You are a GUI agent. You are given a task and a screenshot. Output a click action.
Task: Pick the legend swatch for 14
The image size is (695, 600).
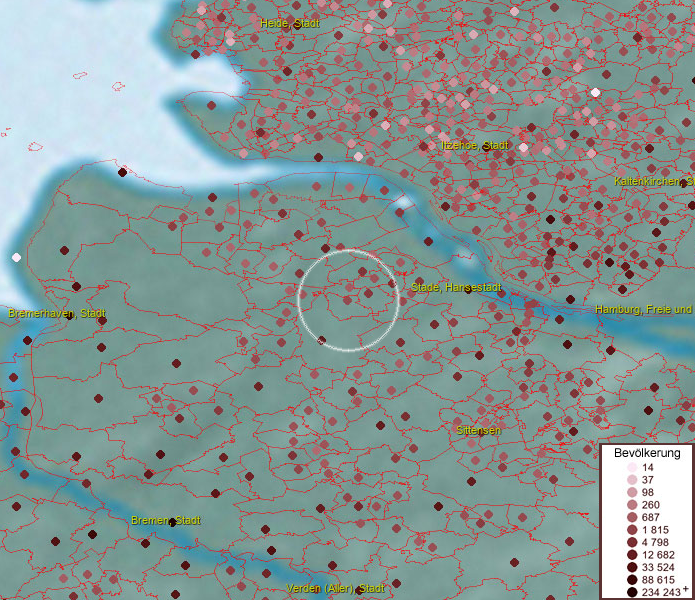(632, 467)
